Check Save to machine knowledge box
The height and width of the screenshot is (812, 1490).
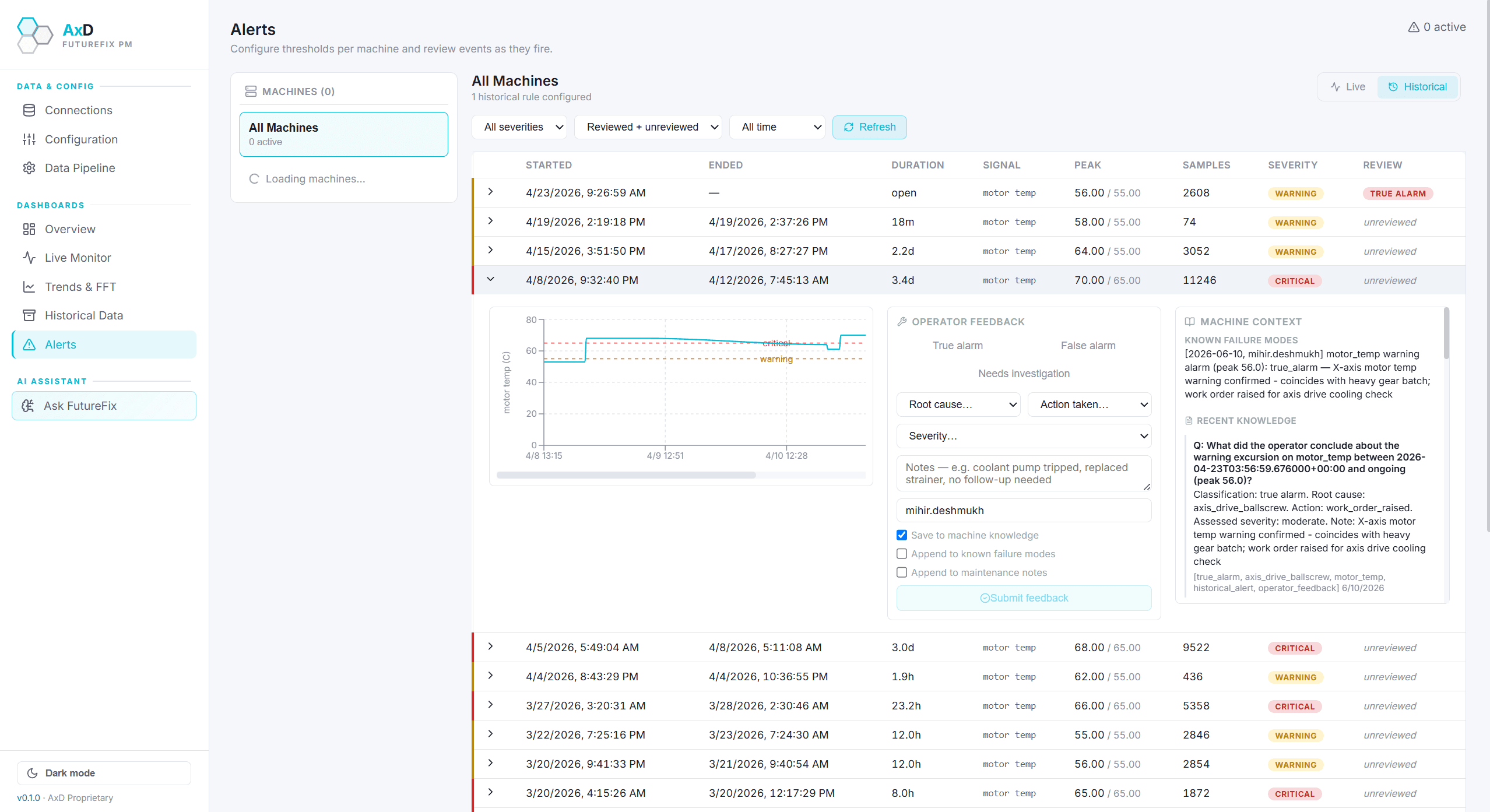(x=902, y=535)
